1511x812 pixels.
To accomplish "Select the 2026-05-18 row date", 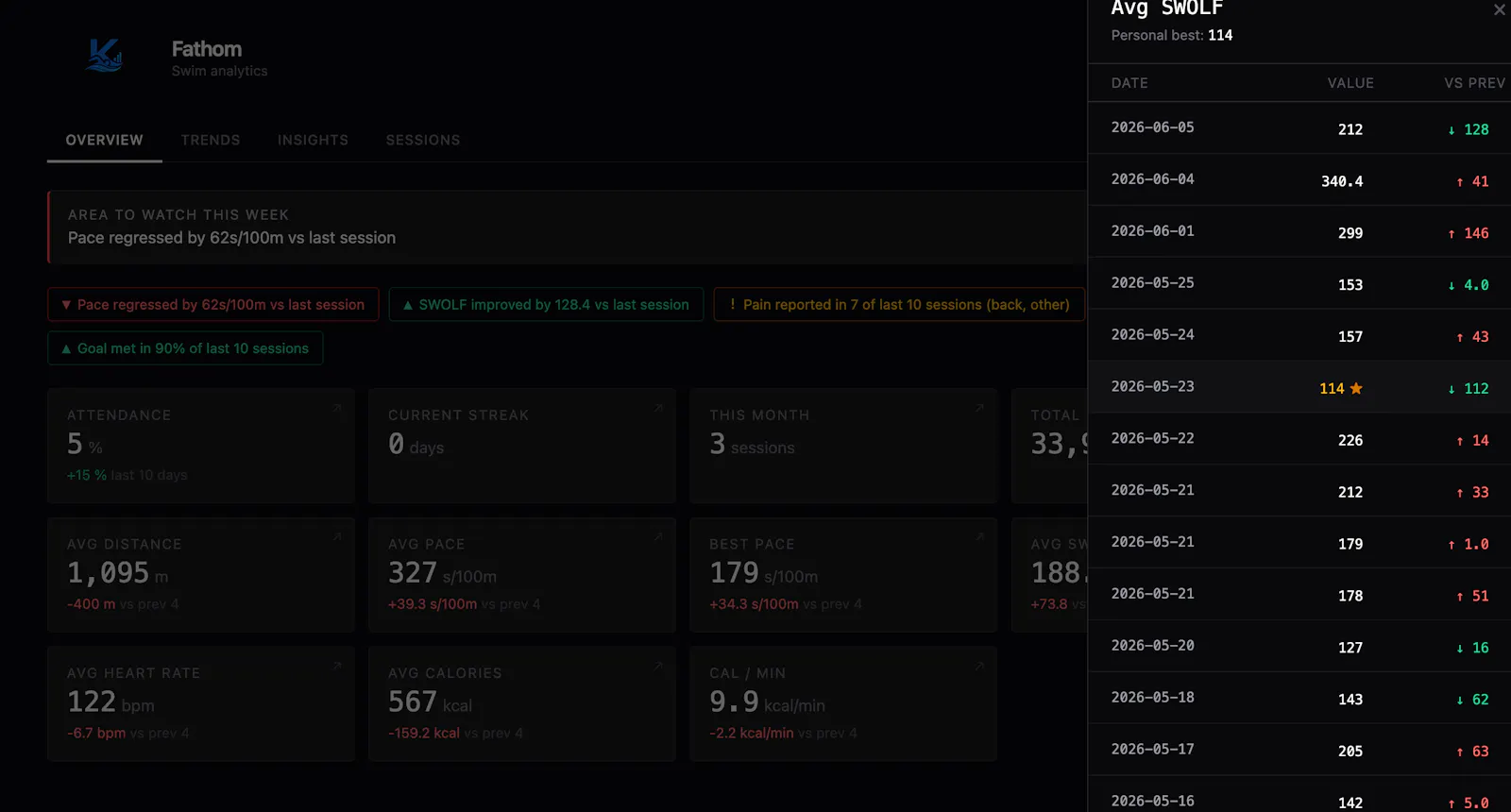I will [x=1152, y=698].
